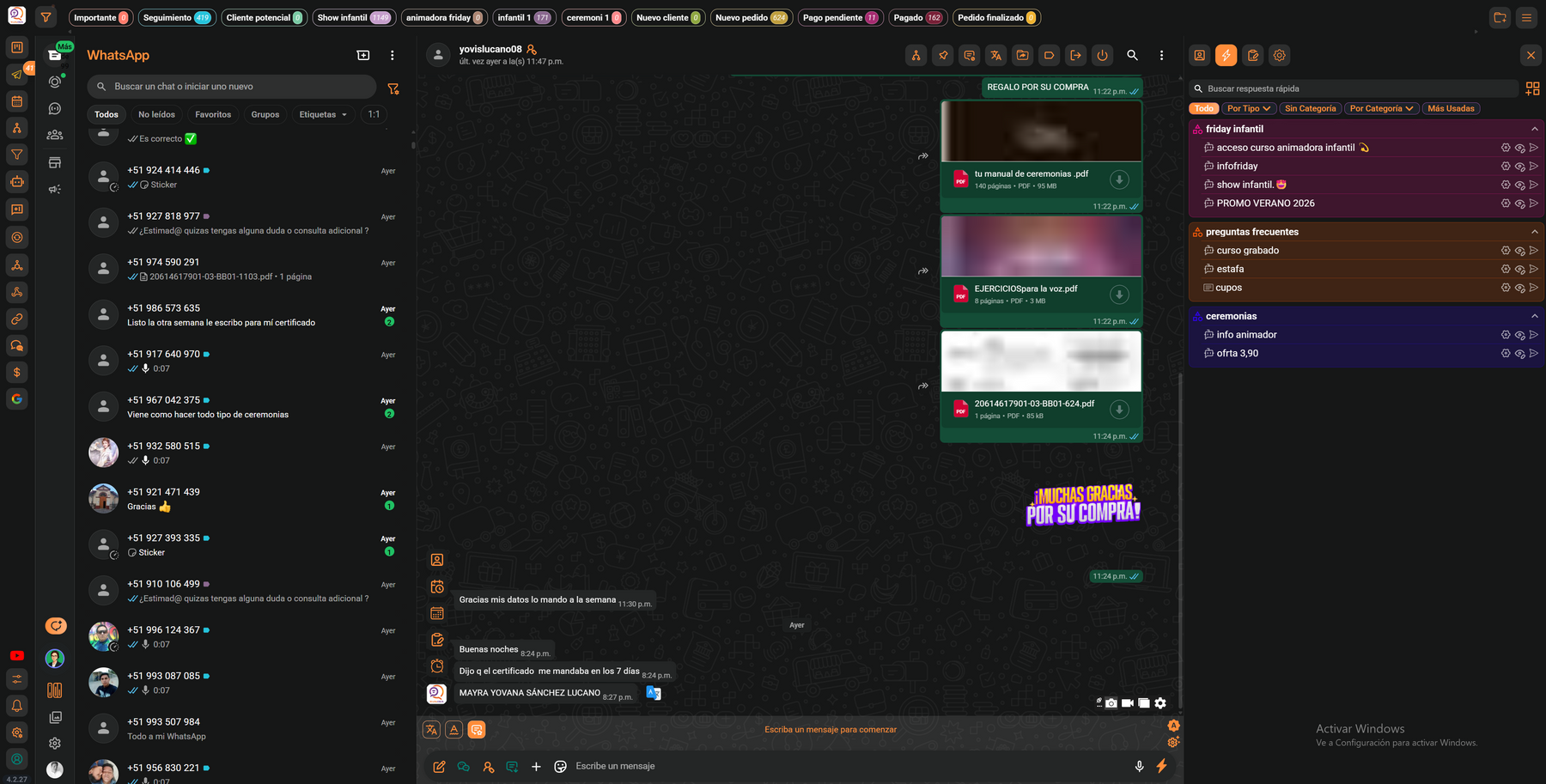Open the translate tool in the chat header
This screenshot has height=784, width=1546.
pyautogui.click(x=995, y=55)
